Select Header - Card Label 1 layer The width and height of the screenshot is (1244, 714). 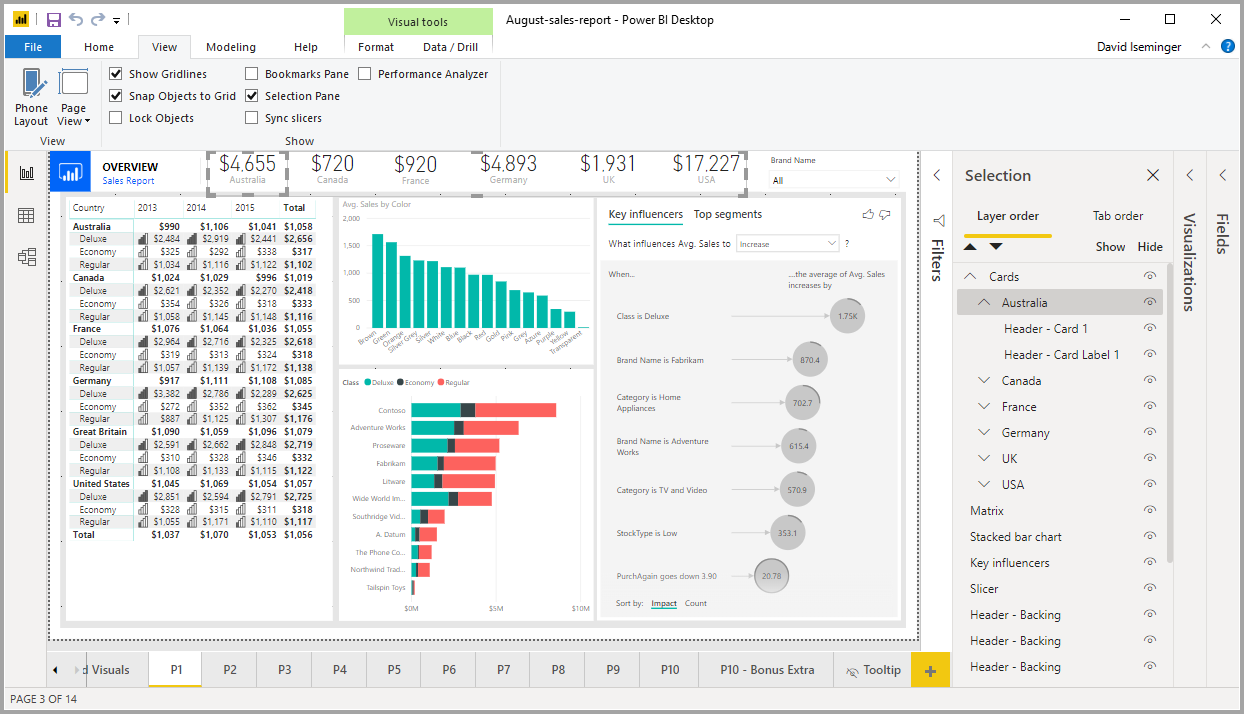click(1062, 355)
